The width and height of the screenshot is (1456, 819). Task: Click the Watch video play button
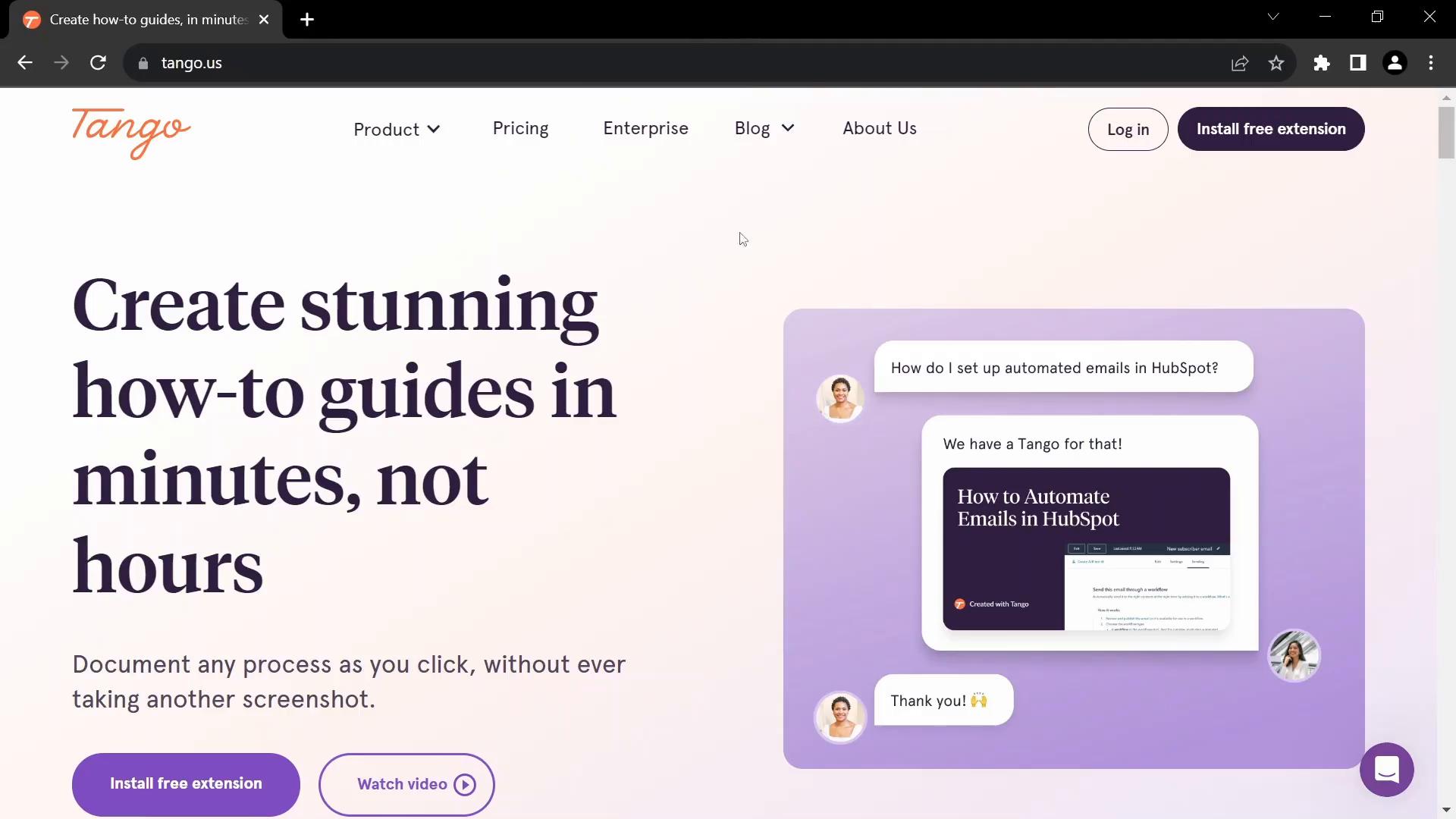coord(466,784)
